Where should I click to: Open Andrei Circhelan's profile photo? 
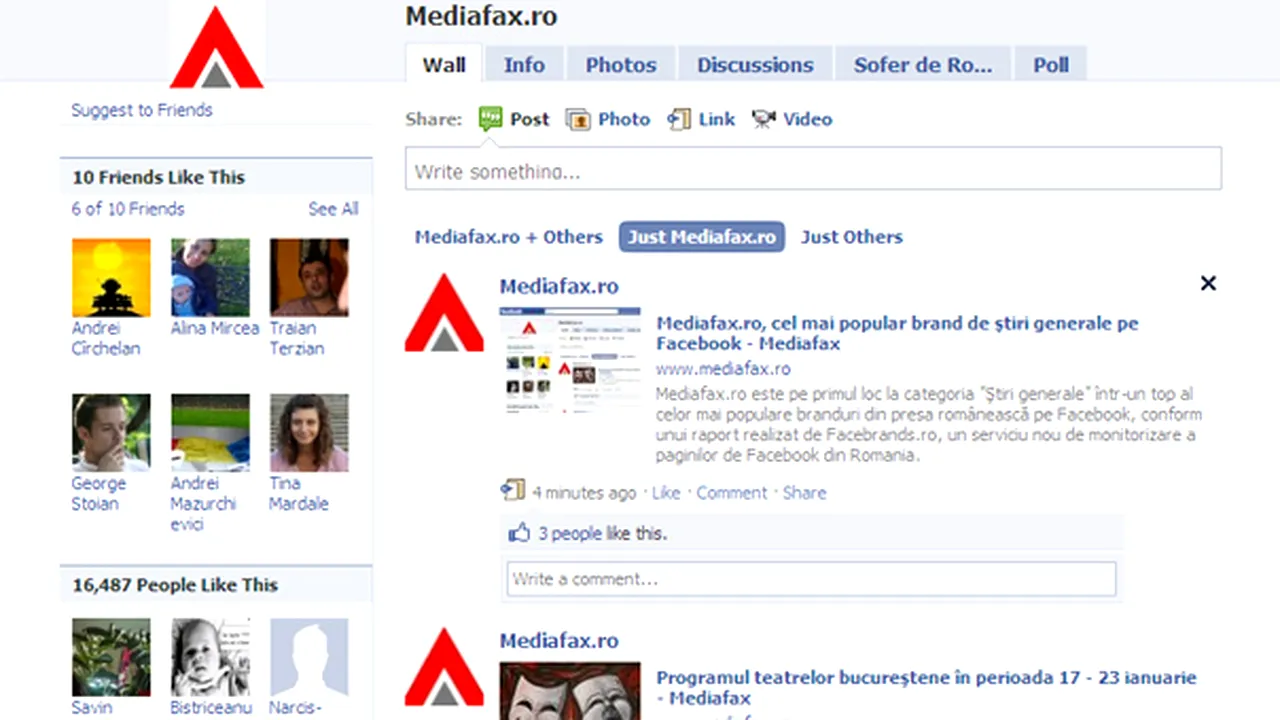click(x=111, y=277)
